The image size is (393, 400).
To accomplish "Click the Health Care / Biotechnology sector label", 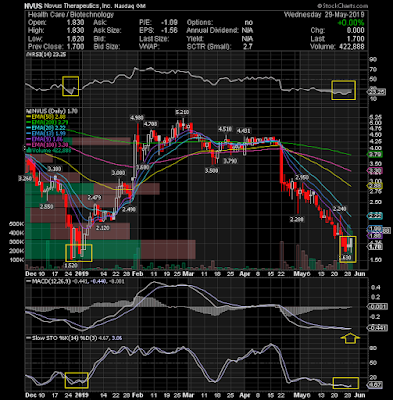I will pos(71,15).
